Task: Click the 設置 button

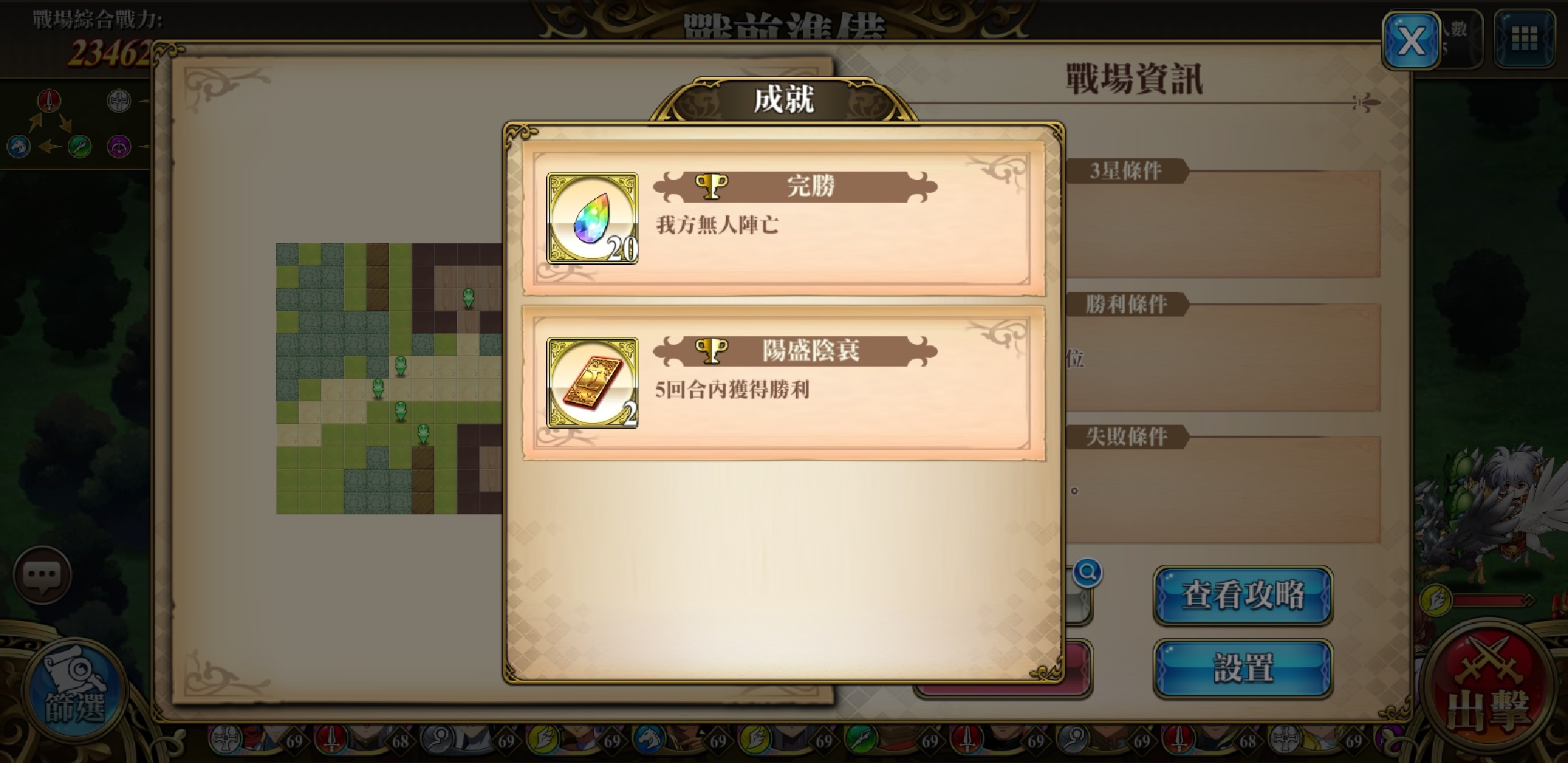Action: coord(1243,668)
